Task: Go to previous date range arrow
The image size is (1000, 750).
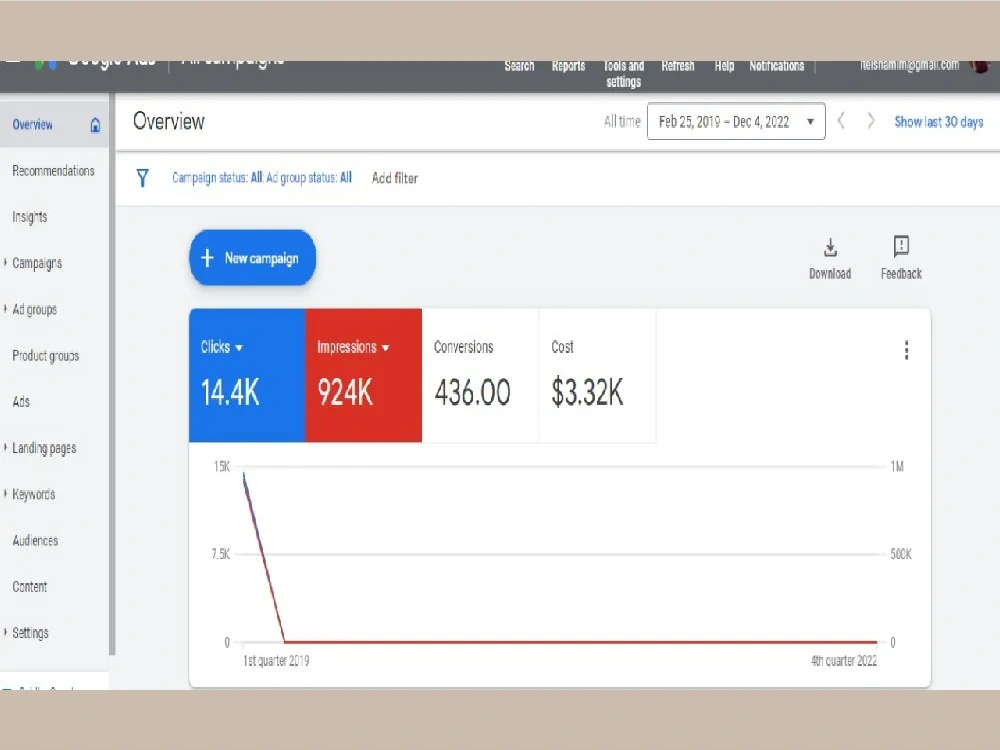Action: tap(841, 121)
